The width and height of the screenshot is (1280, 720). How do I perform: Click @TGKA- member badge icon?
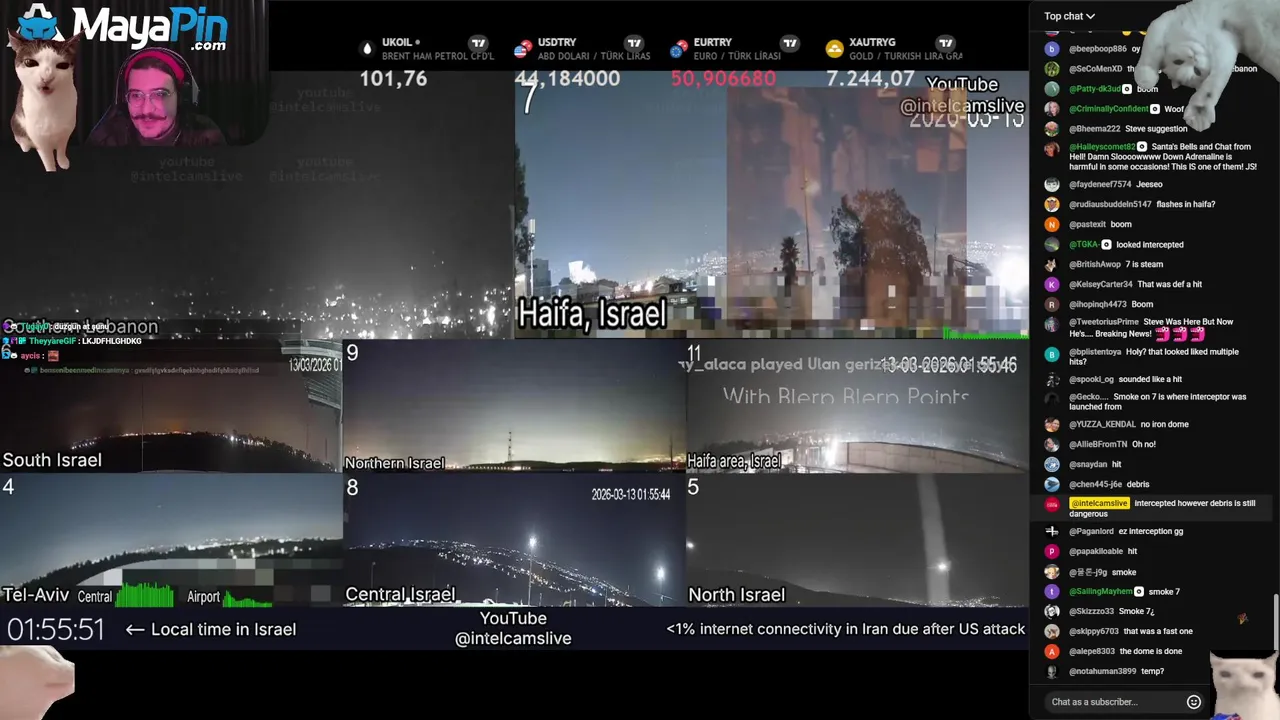1107,244
